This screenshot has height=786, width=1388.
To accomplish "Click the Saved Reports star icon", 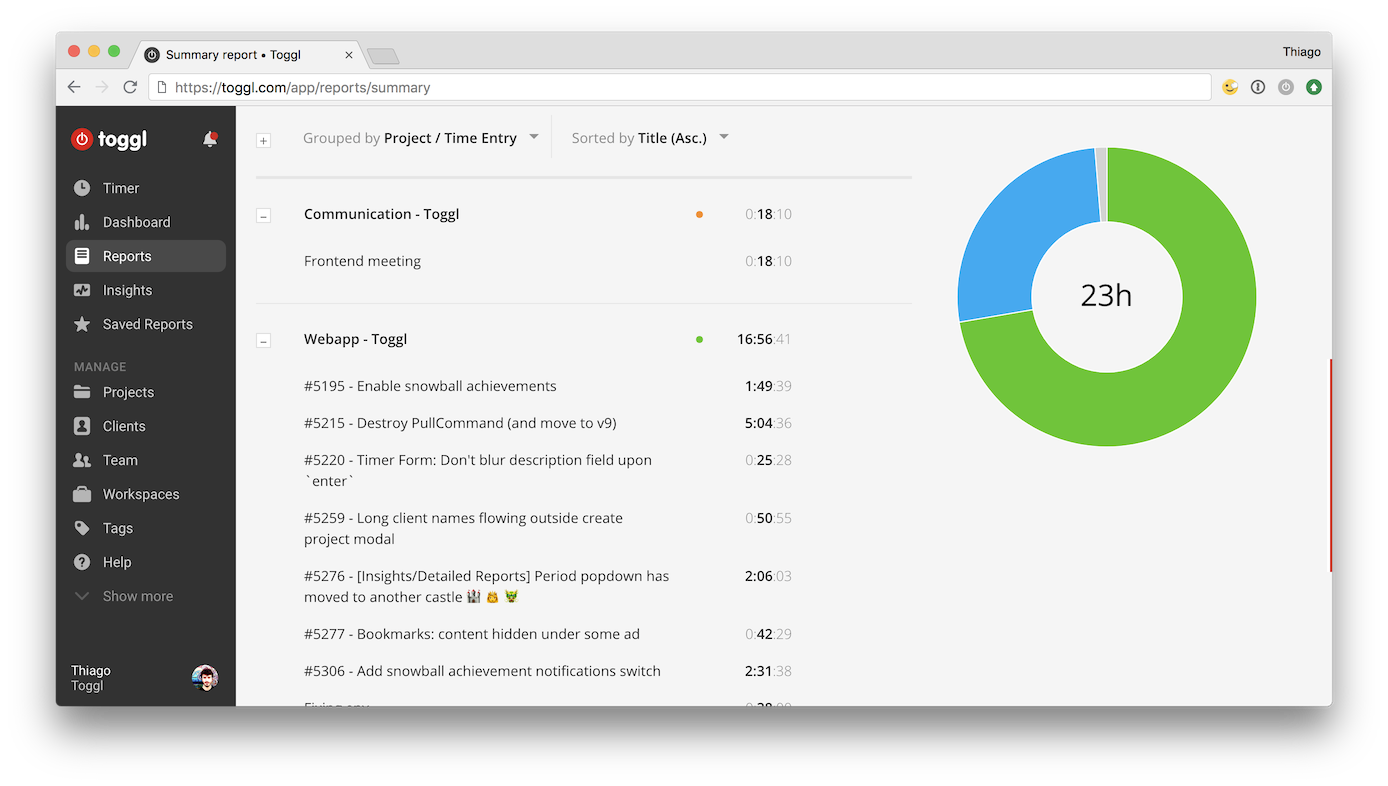I will 82,324.
